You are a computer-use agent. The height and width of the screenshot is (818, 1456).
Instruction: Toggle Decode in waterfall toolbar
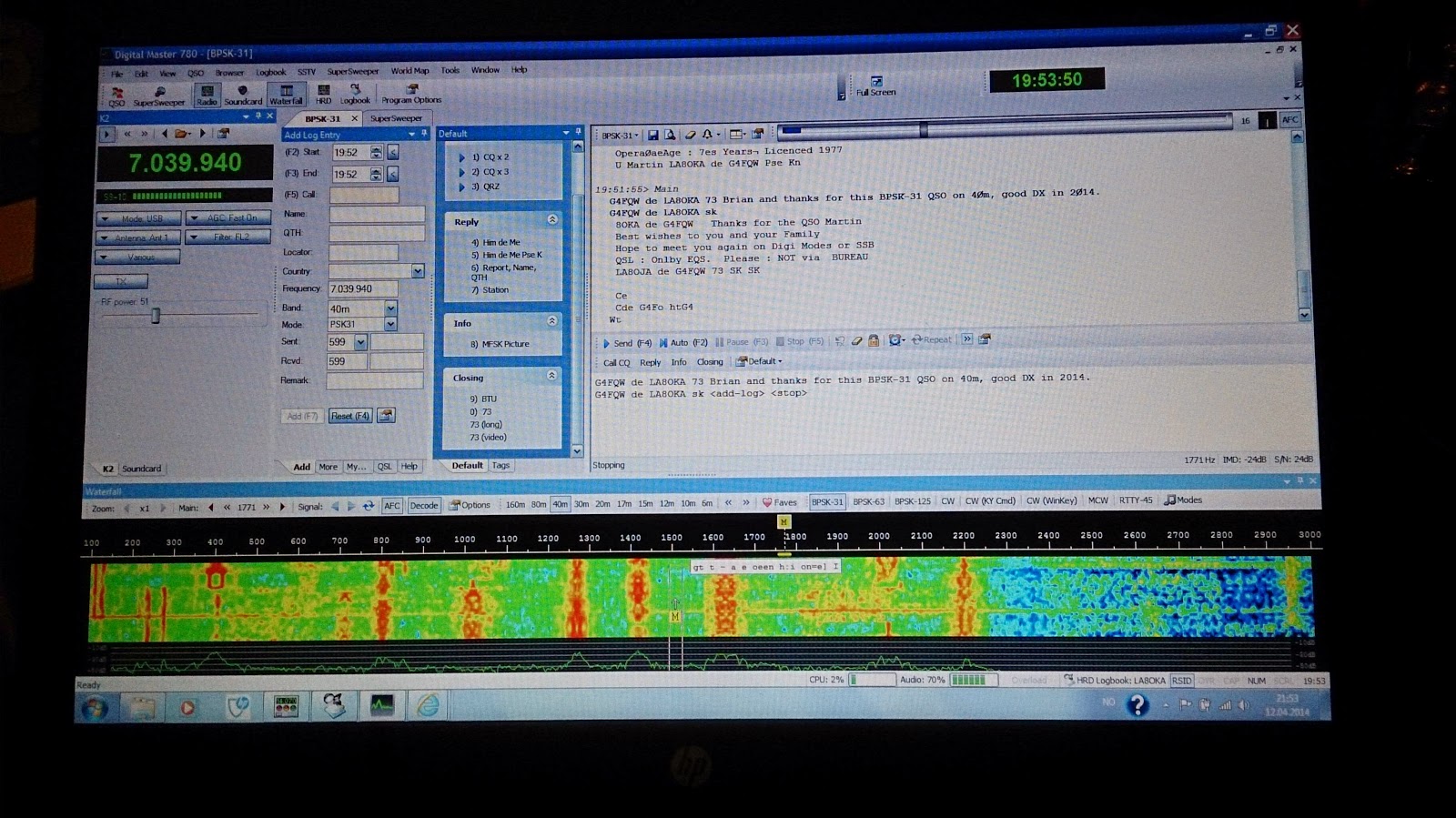[x=424, y=506]
